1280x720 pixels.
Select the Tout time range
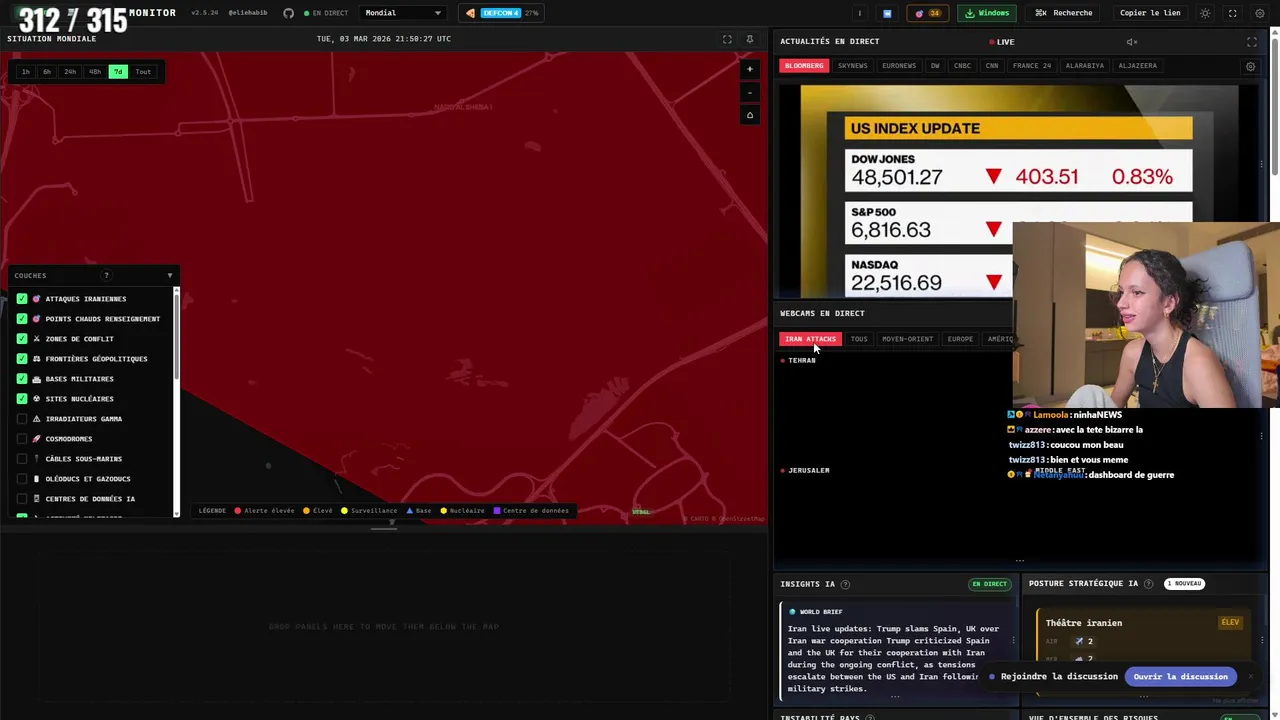tap(143, 72)
